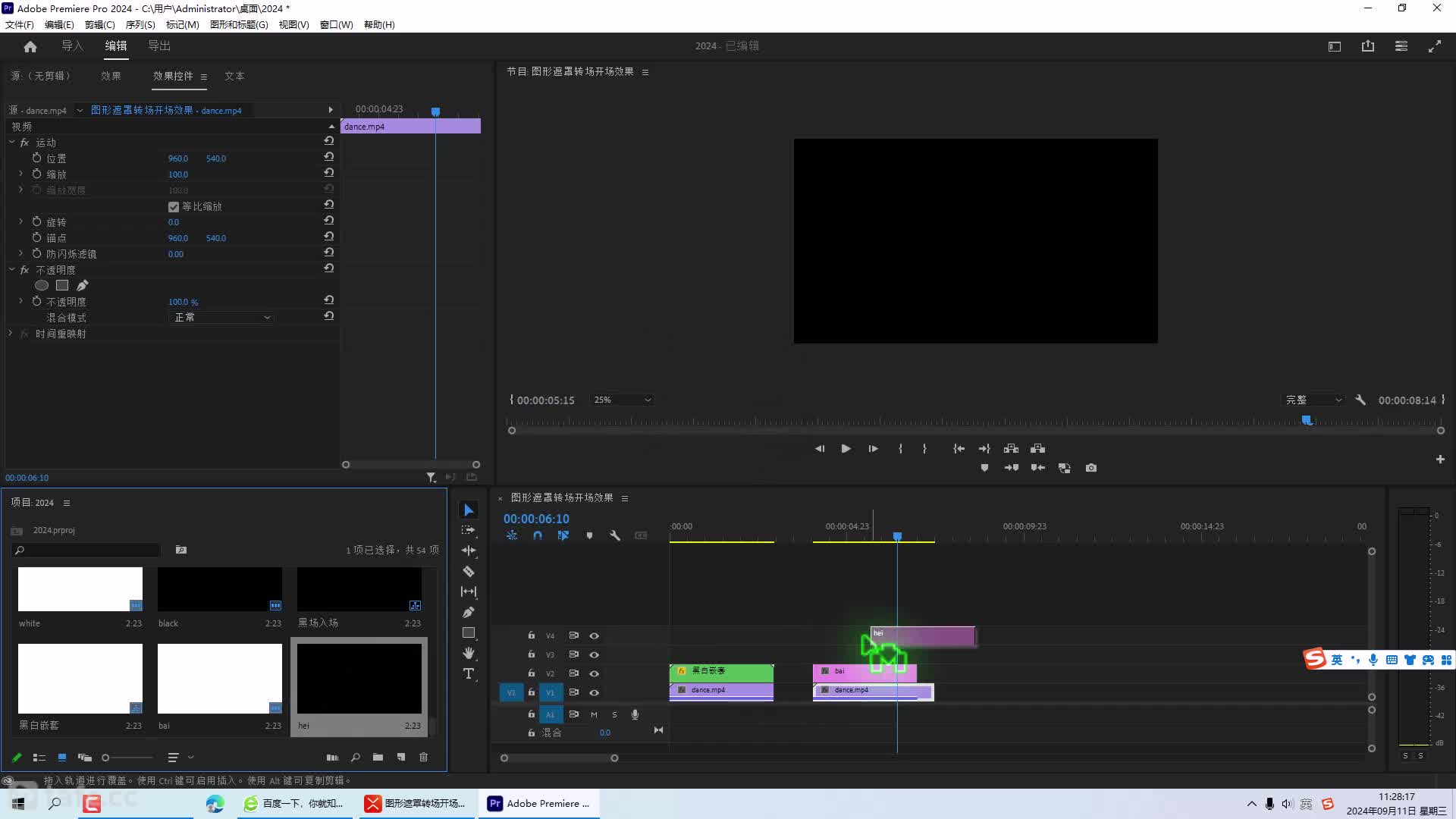Select the hei clip thumbnail in project
The image size is (1456, 819).
[359, 678]
